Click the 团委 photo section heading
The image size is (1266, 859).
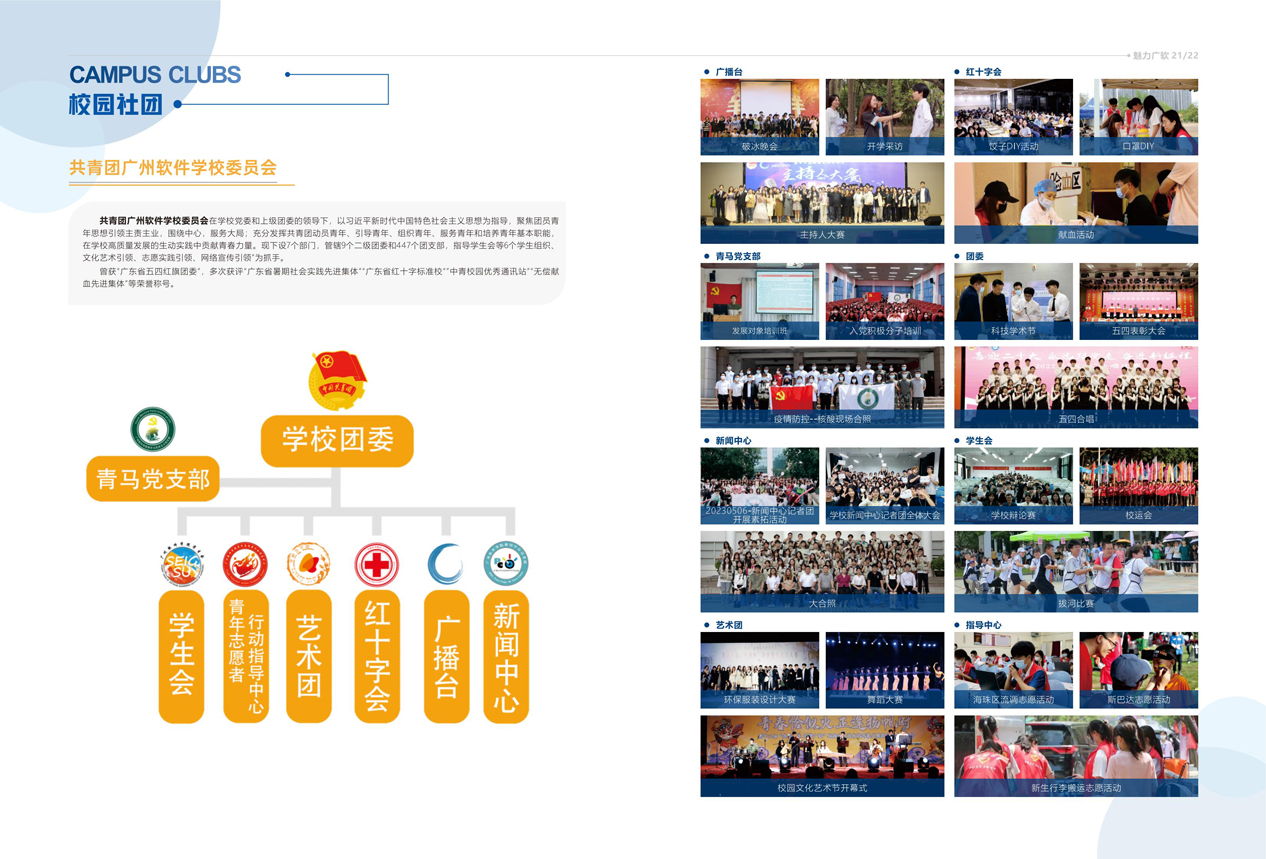click(975, 256)
